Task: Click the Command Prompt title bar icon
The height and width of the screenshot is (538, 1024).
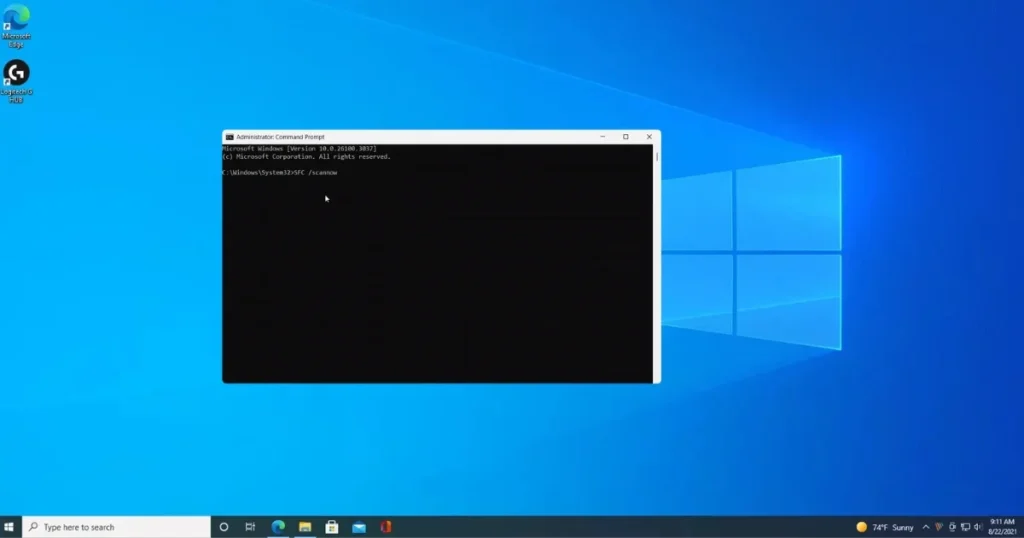Action: pyautogui.click(x=229, y=137)
